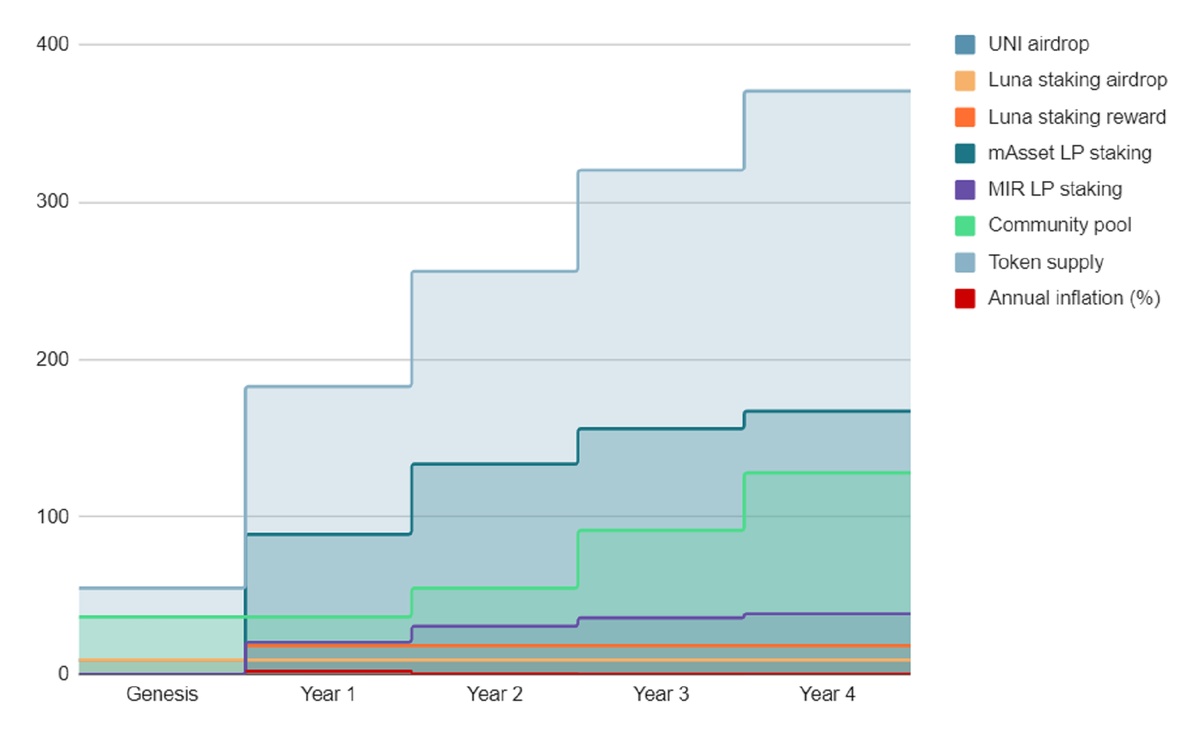Viewport: 1200px width, 739px height.
Task: Click the Luna staking airdrop color swatch
Action: tap(965, 81)
